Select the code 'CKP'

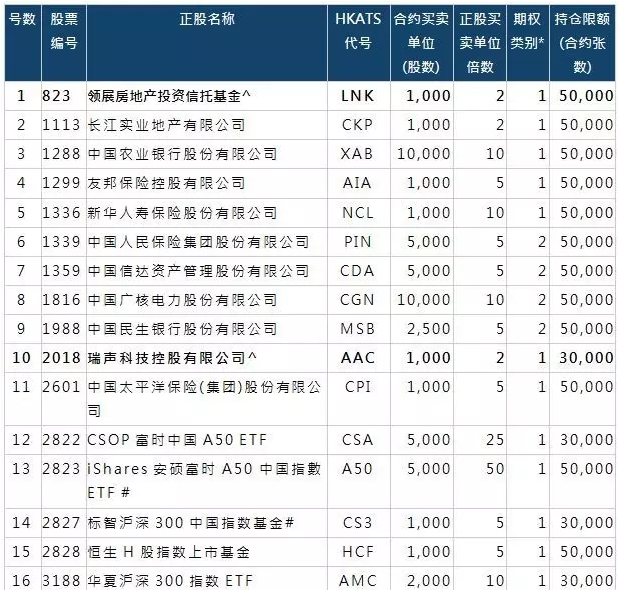click(357, 125)
